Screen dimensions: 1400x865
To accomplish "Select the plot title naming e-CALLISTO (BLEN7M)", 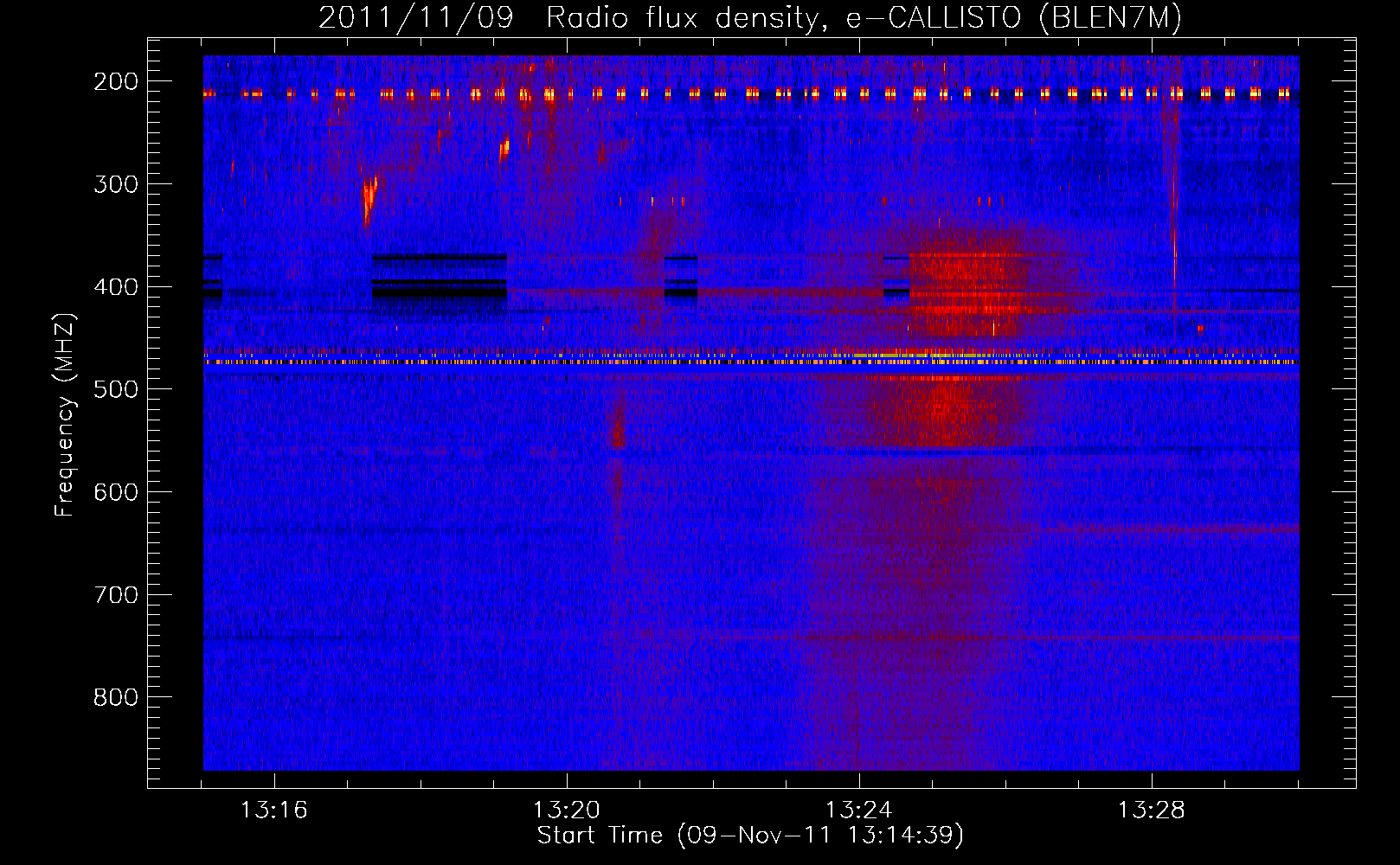I will (750, 17).
